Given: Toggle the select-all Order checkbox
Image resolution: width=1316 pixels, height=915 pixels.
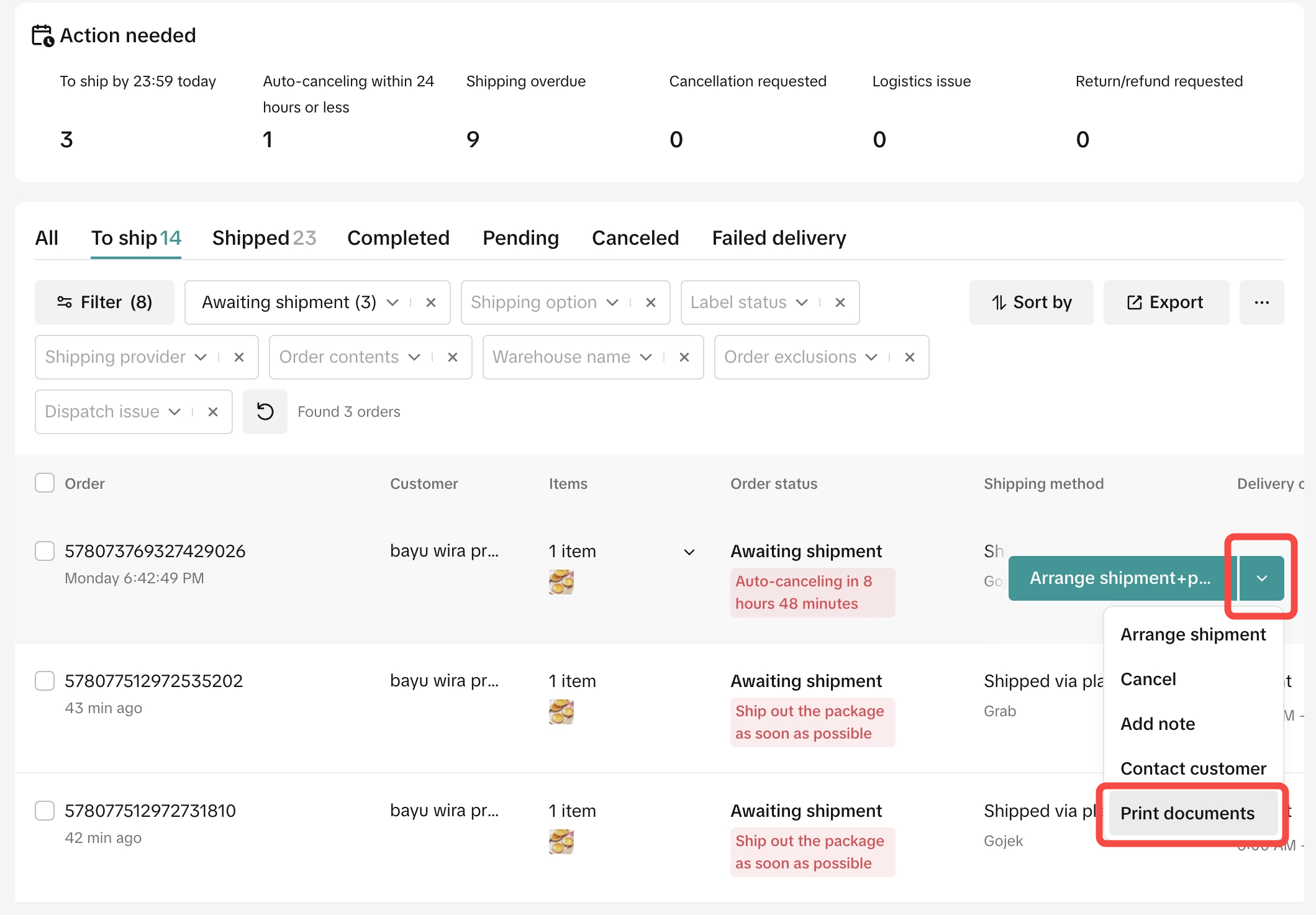Looking at the screenshot, I should [45, 483].
